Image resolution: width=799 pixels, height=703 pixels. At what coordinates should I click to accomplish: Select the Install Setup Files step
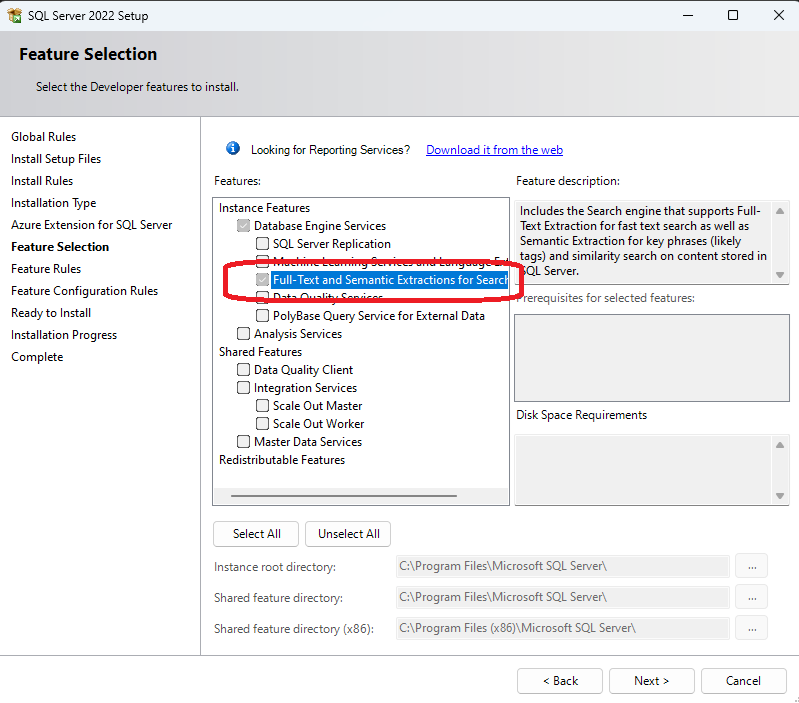[x=56, y=159]
